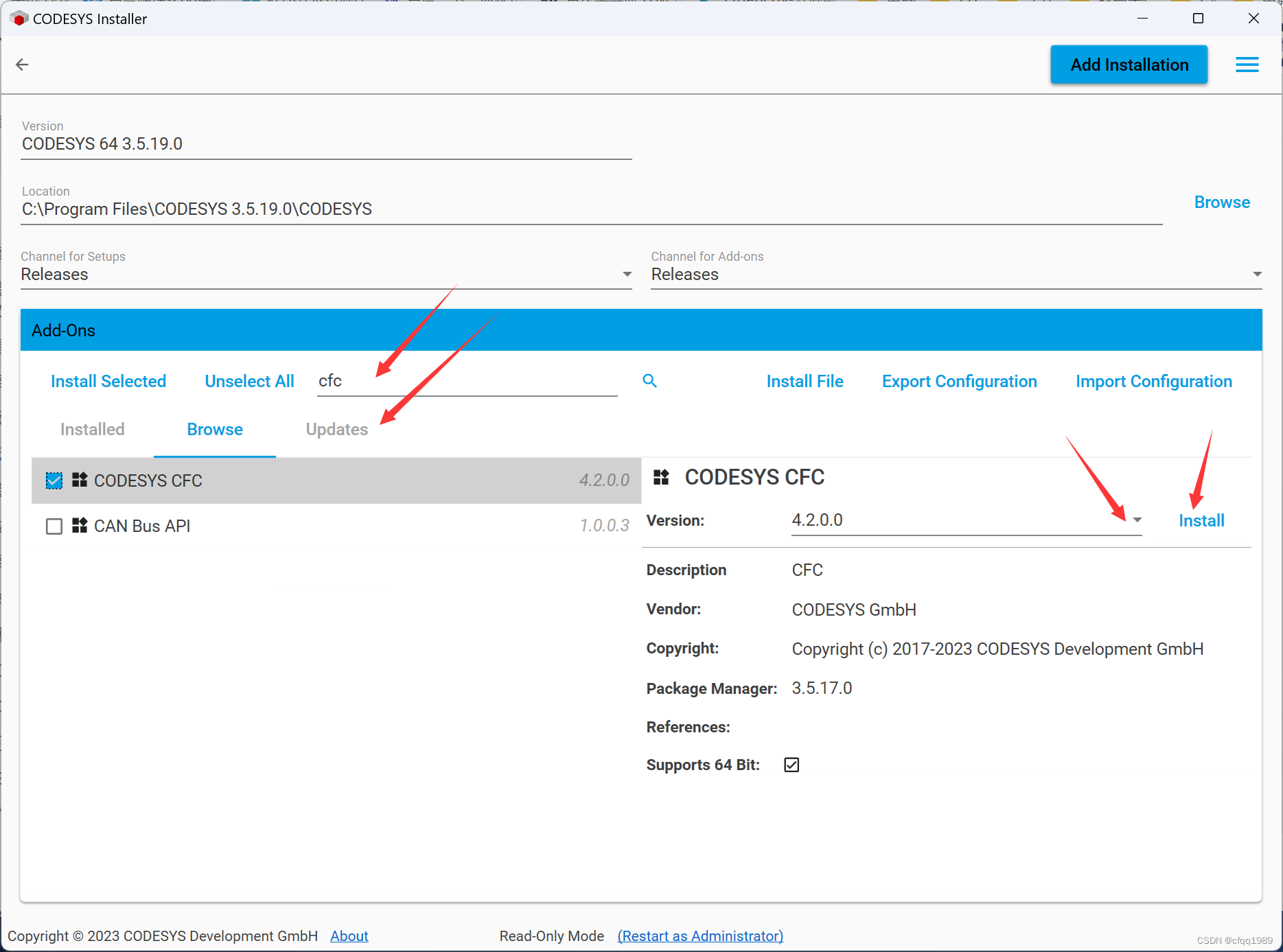1283x952 pixels.
Task: Click the 1.0.0.3 version text
Action: coord(604,526)
